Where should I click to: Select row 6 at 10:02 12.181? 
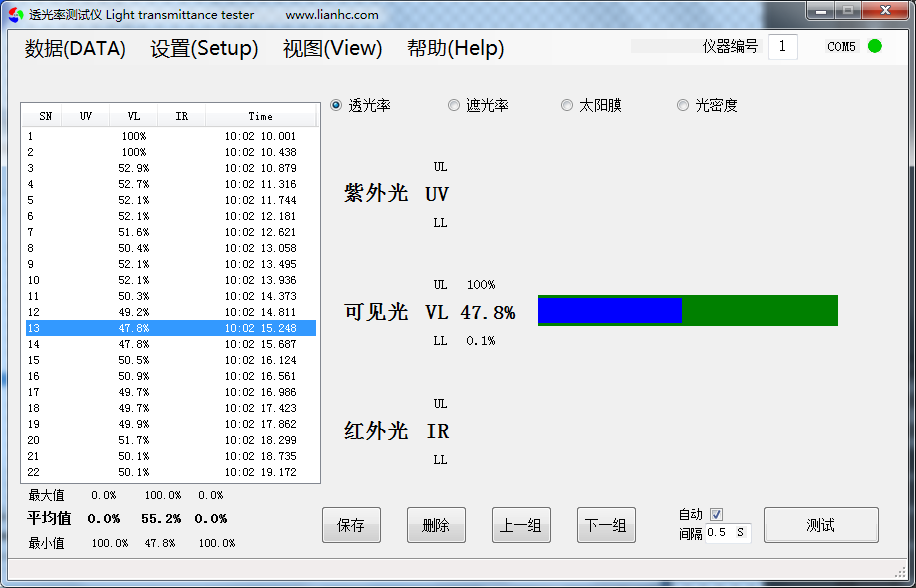(171, 216)
